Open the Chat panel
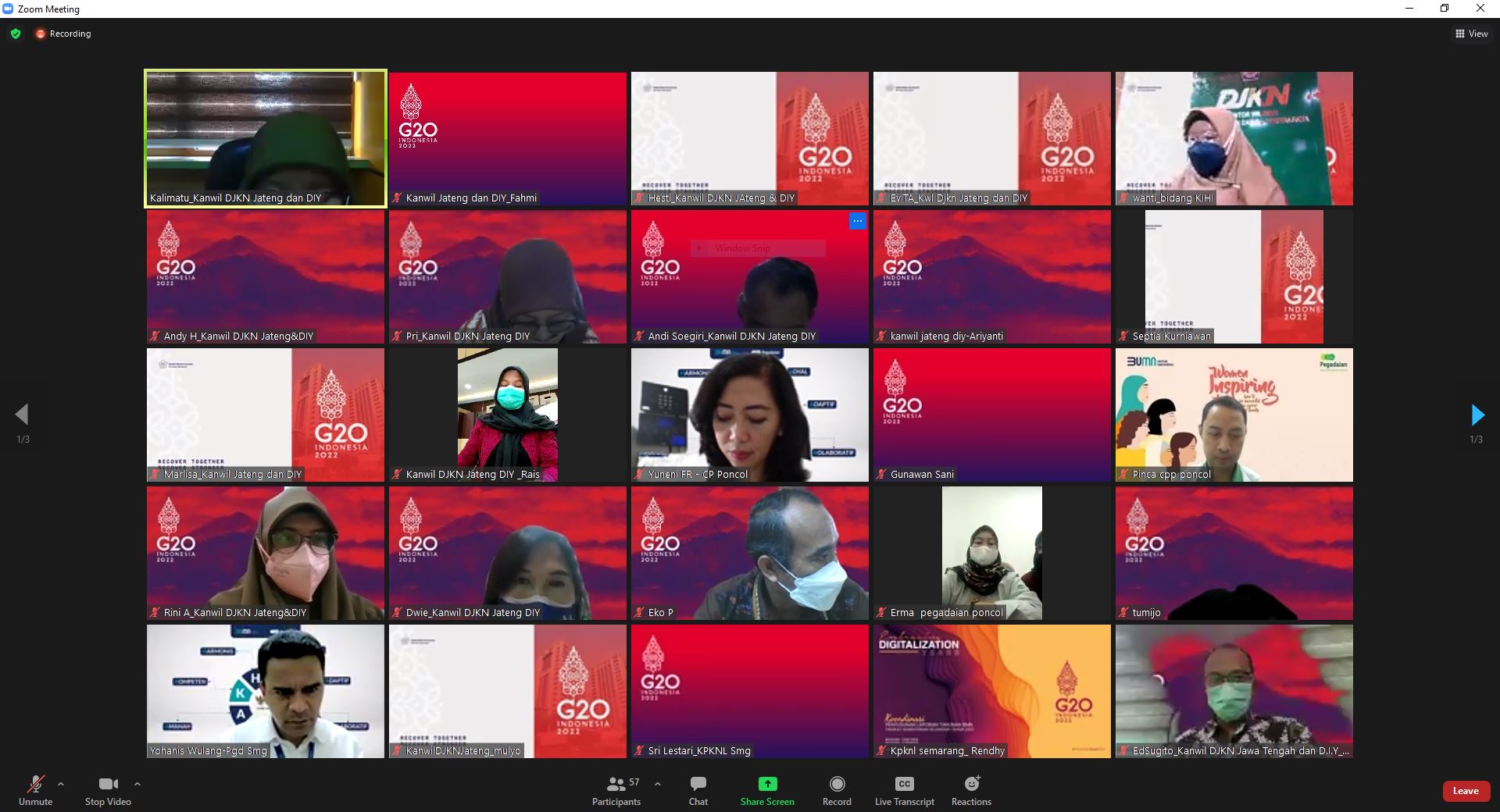 tap(698, 790)
